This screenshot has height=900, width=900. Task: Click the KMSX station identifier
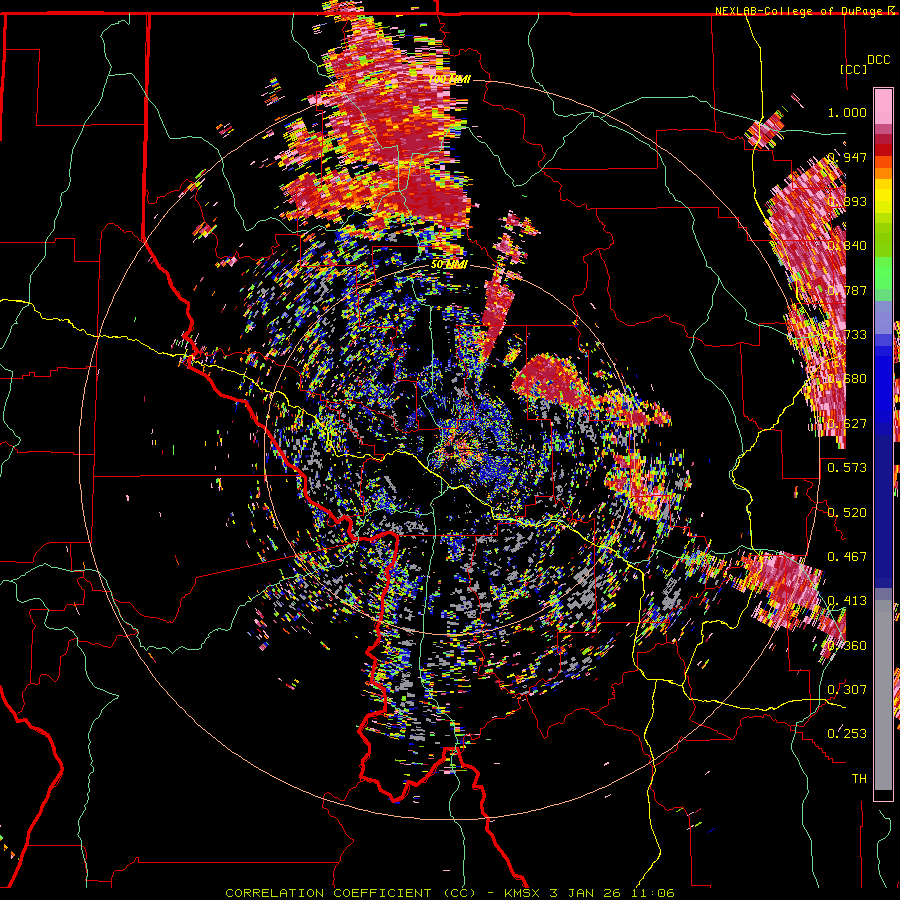tap(522, 893)
